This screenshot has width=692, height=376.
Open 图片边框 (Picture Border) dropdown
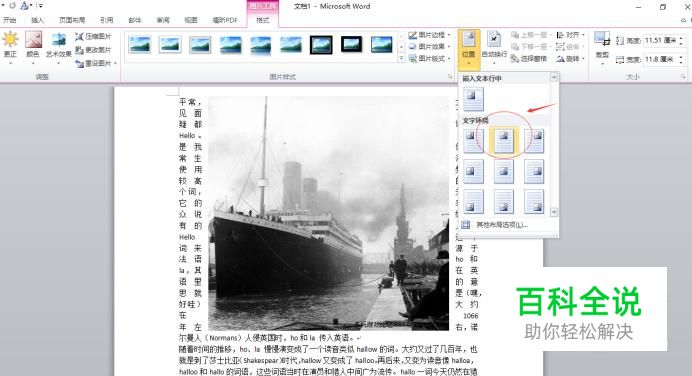click(x=429, y=35)
